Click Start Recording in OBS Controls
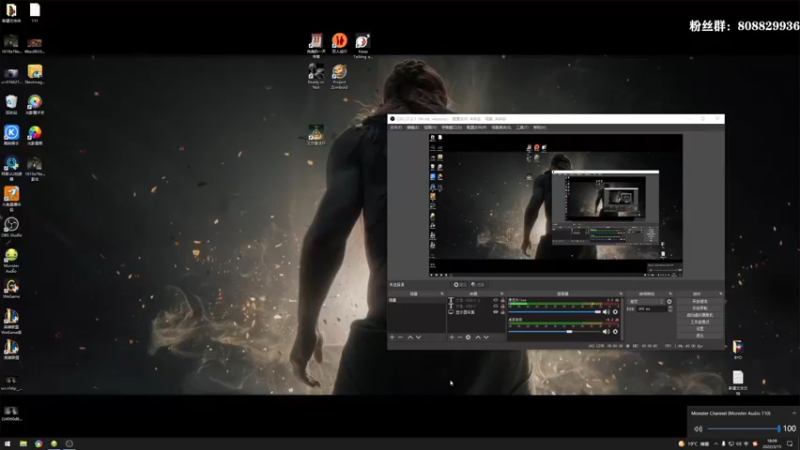 (x=700, y=308)
